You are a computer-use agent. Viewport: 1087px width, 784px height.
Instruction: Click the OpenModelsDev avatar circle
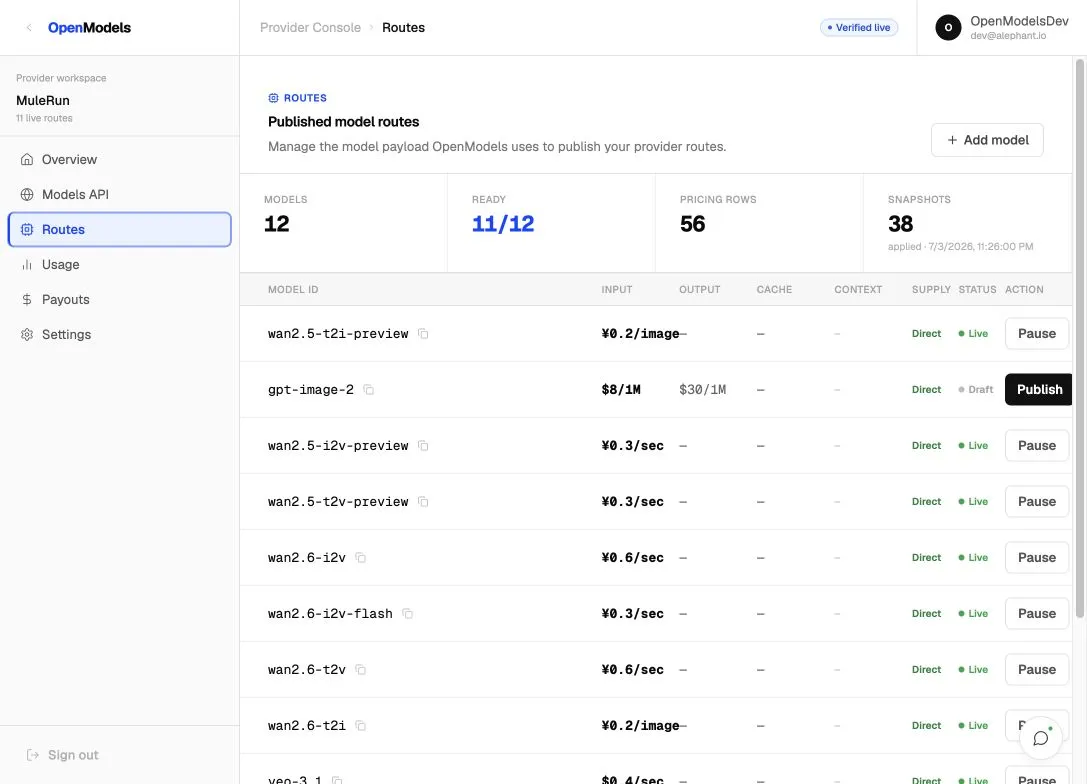(948, 28)
